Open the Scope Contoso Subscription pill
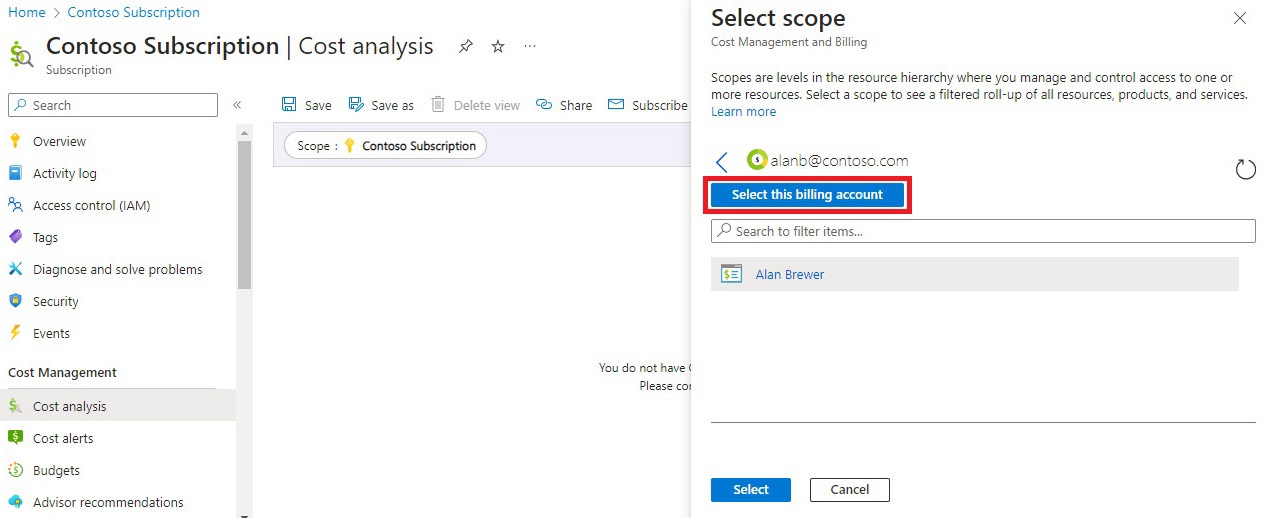The image size is (1269, 518). (x=385, y=145)
